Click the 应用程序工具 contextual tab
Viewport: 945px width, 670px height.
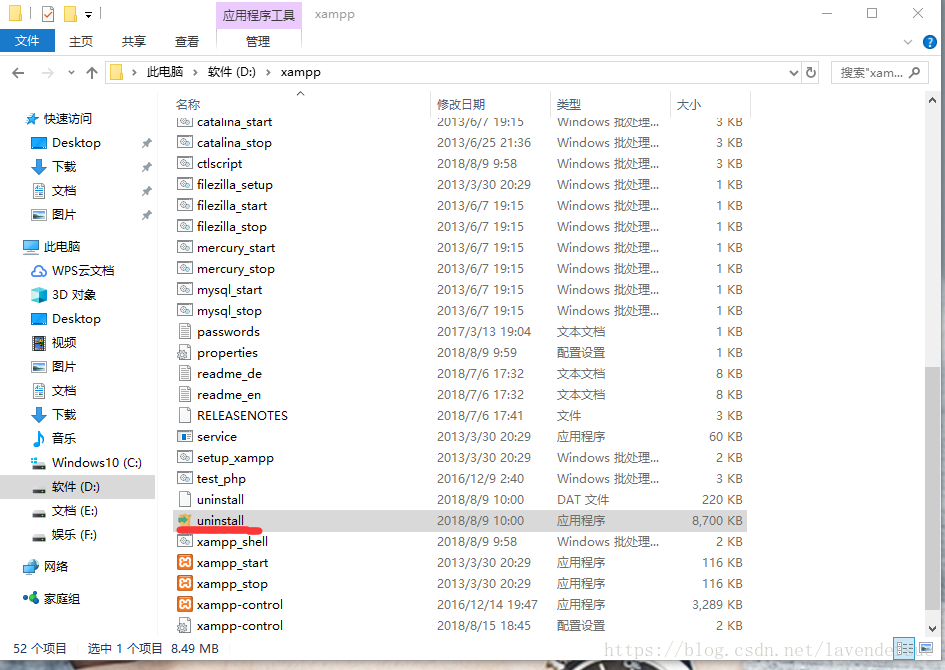pos(259,15)
